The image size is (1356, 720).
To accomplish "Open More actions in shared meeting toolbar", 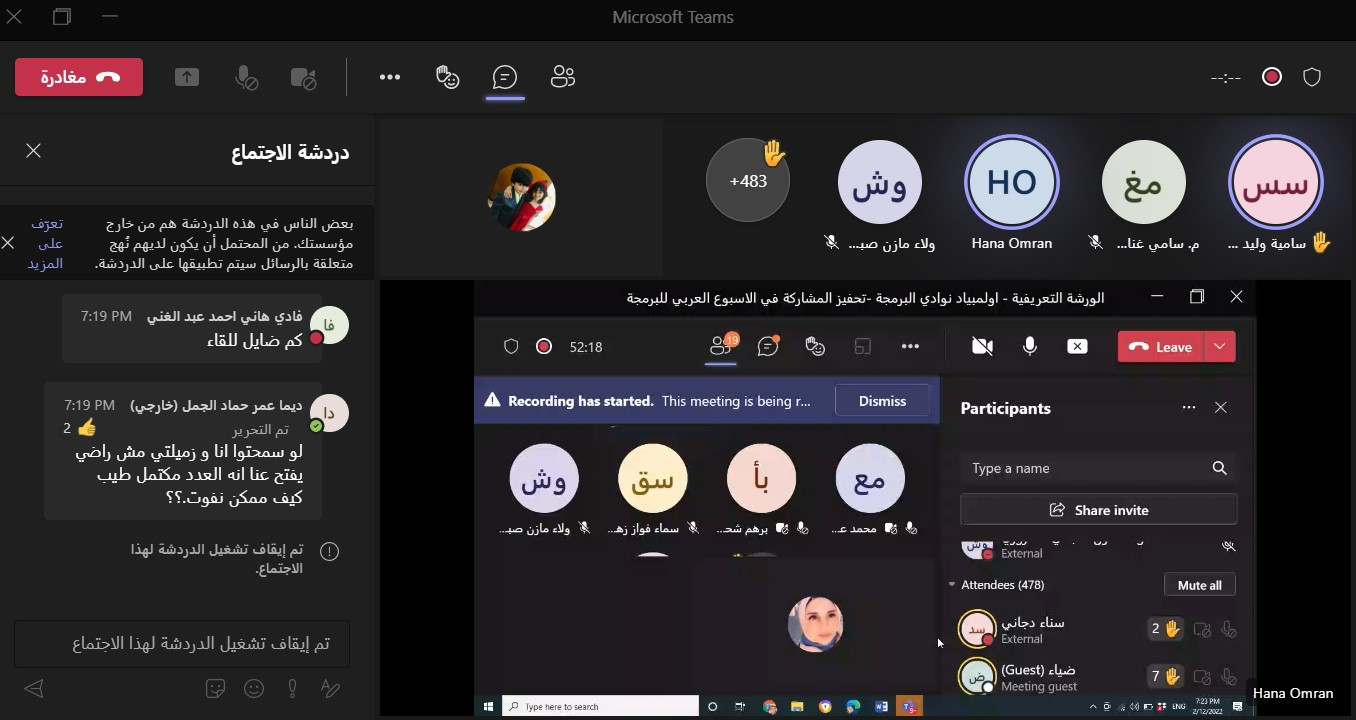I will [x=910, y=347].
